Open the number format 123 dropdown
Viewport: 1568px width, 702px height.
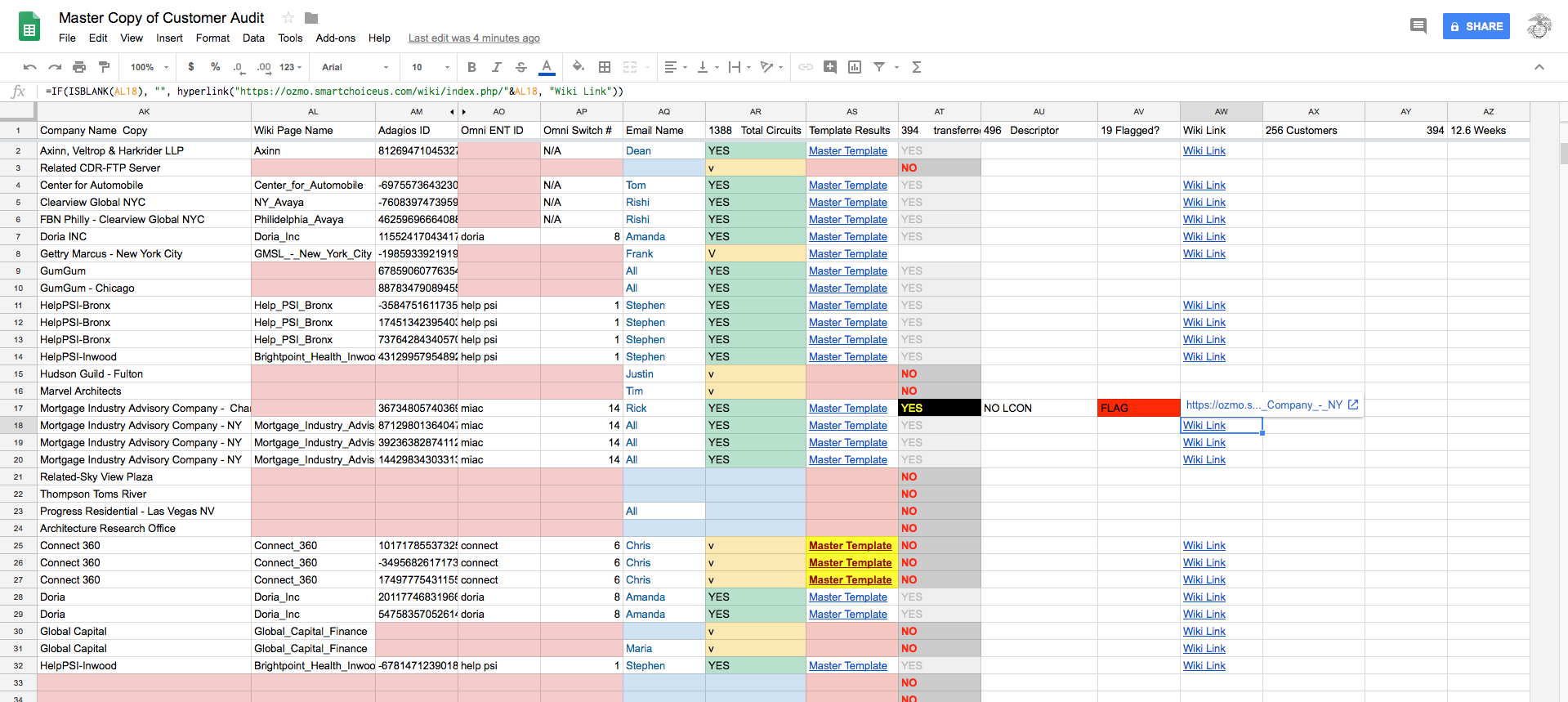click(291, 67)
